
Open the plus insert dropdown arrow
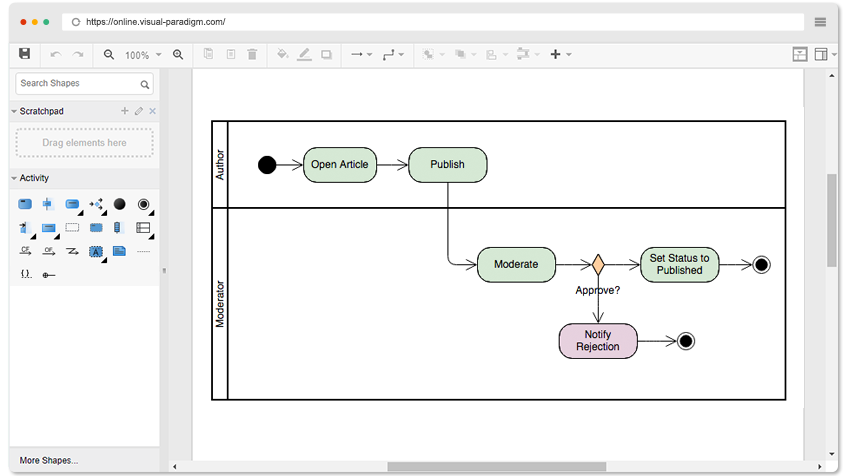pos(569,55)
